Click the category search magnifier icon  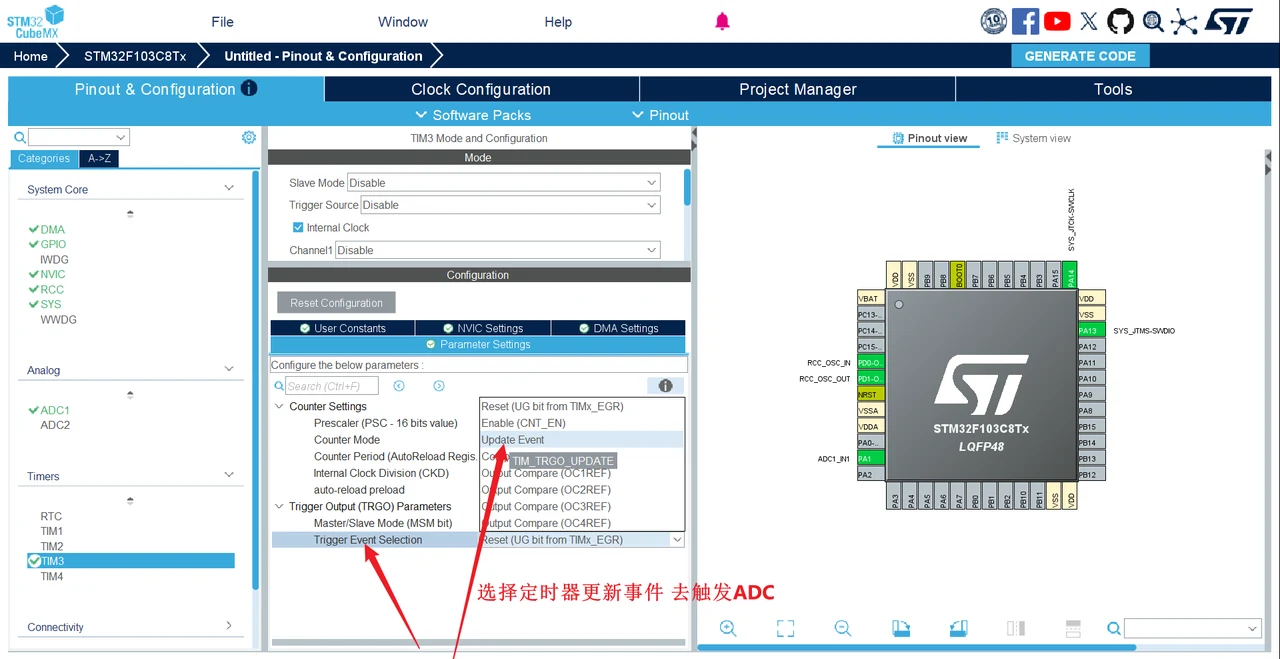pyautogui.click(x=19, y=138)
